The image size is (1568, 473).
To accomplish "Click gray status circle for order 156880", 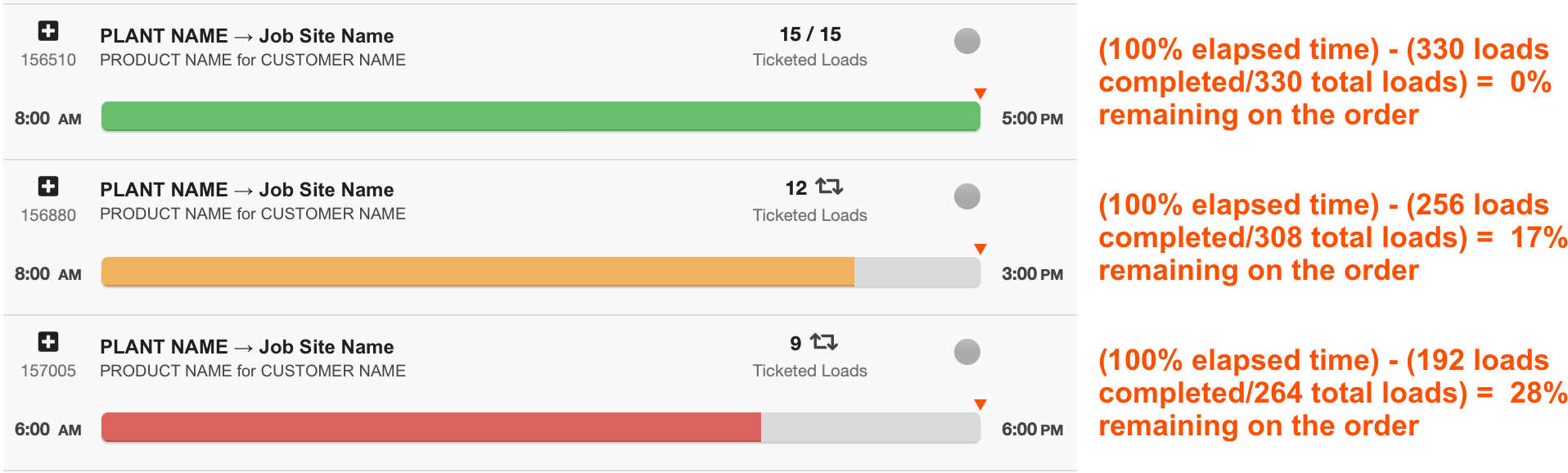I will (967, 196).
